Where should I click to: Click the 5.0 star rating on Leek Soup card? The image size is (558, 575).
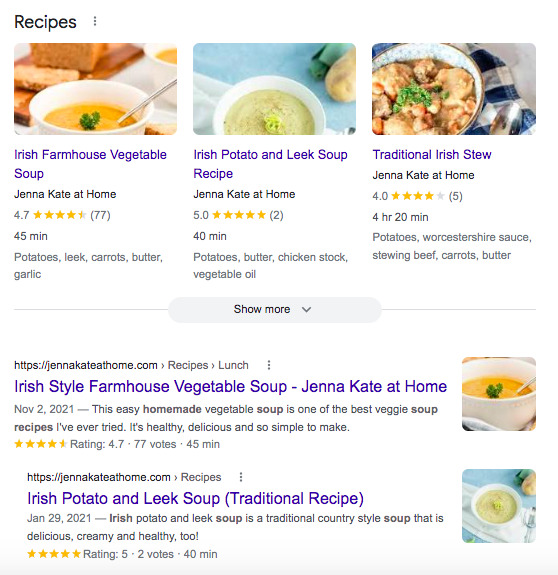238,215
